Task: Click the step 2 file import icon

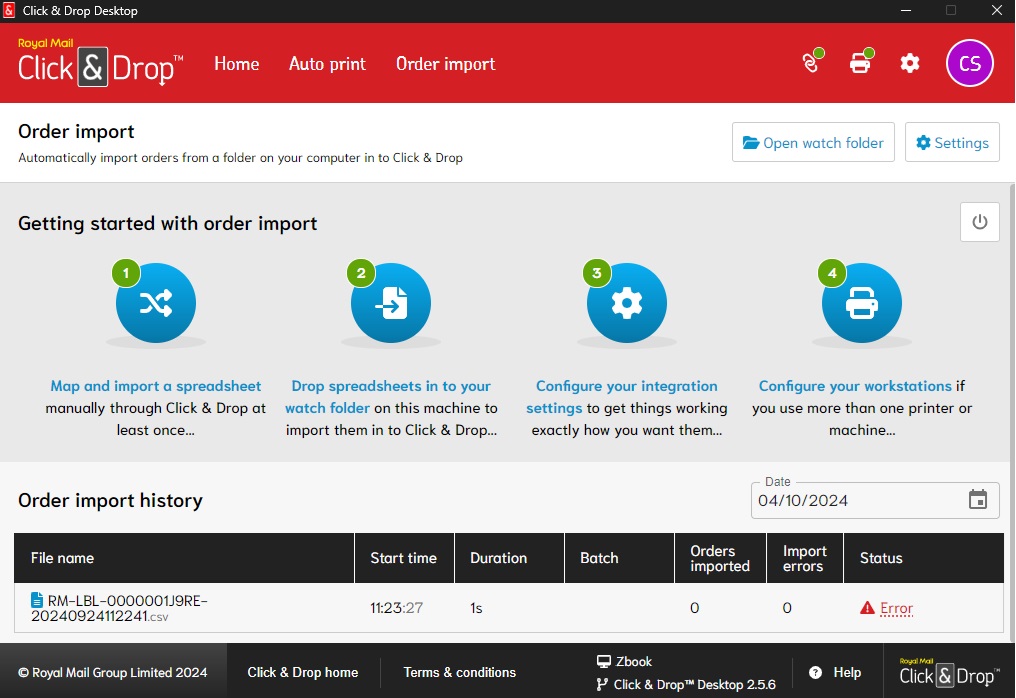Action: [391, 303]
